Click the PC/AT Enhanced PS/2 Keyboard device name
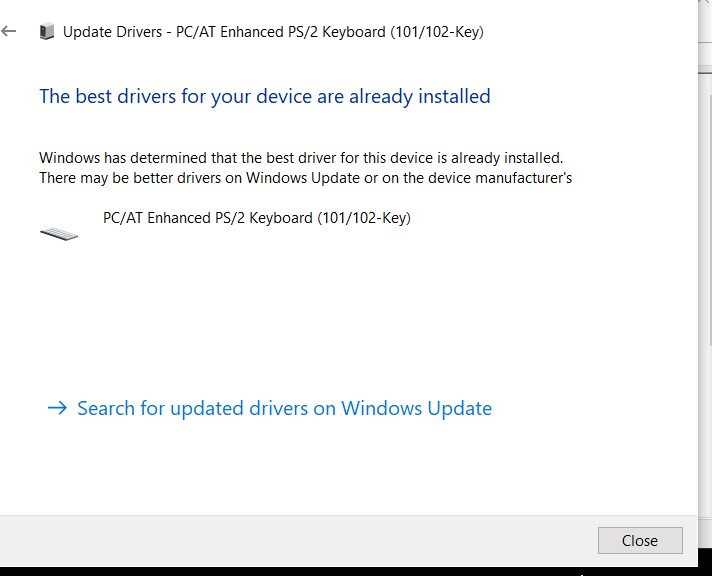 [x=257, y=218]
